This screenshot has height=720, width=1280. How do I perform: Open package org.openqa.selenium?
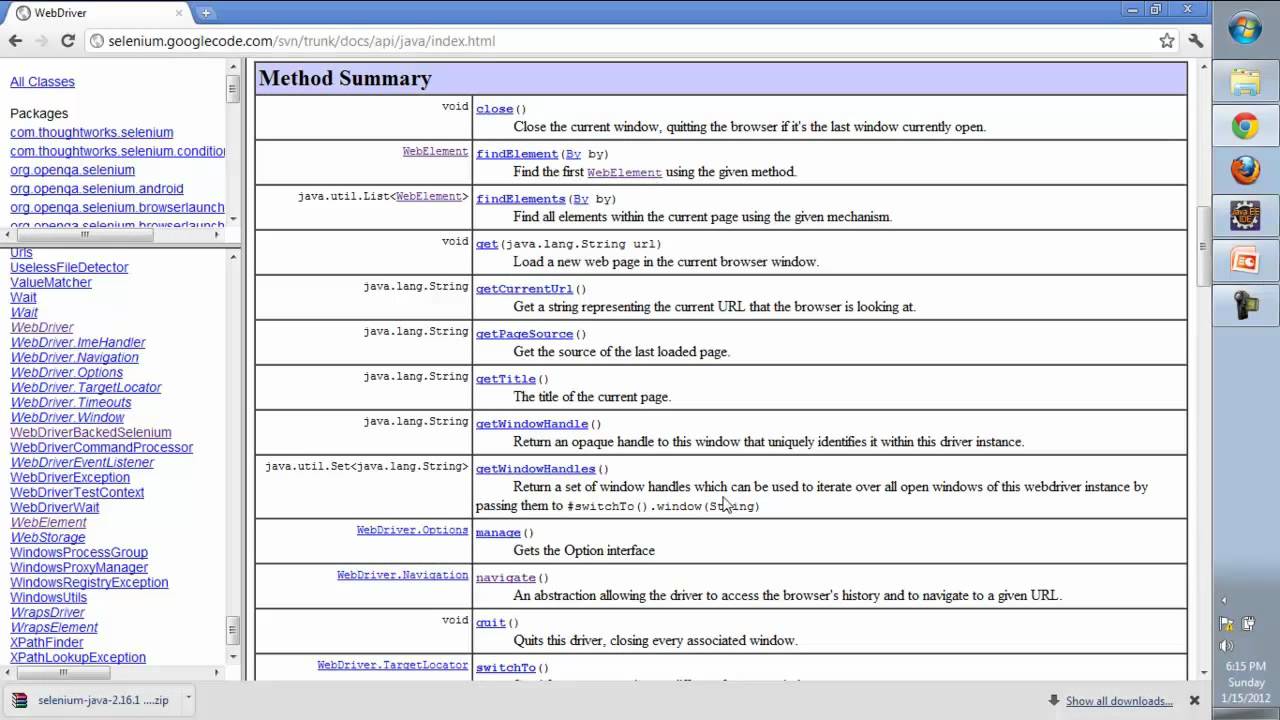pos(72,170)
